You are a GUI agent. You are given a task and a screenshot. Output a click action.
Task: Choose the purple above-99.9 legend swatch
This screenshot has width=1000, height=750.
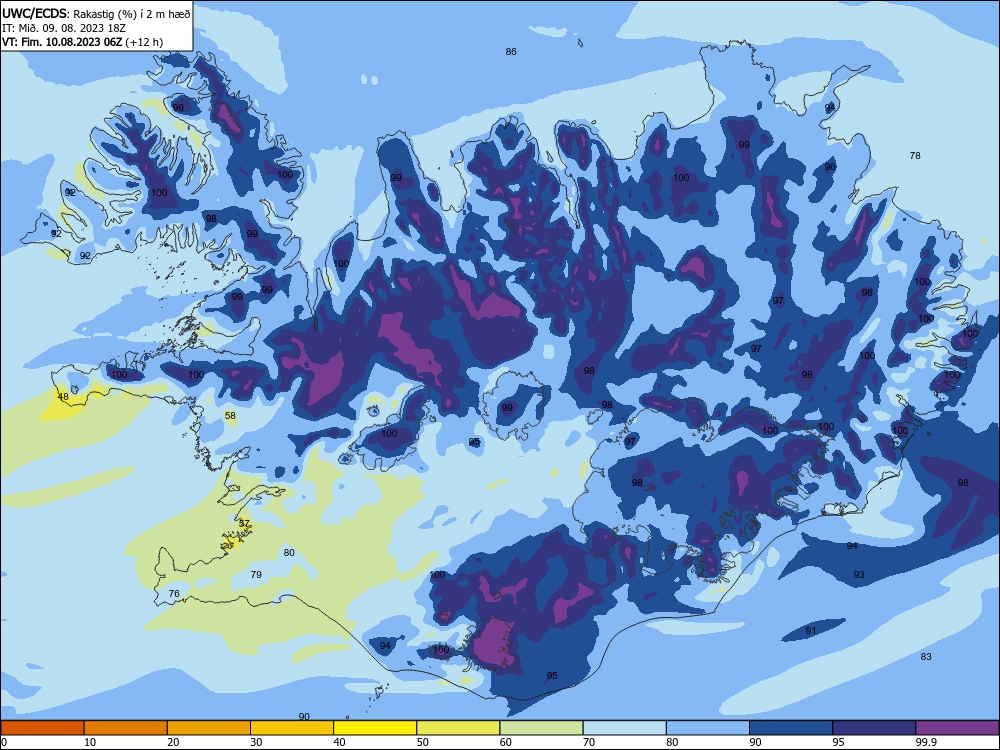[x=957, y=728]
